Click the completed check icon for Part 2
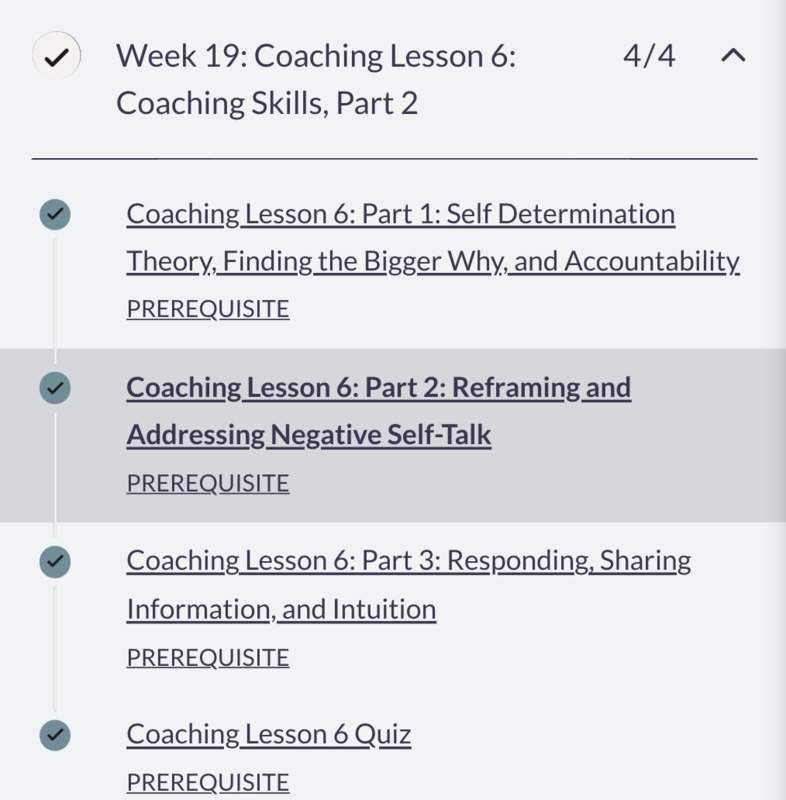This screenshot has width=786, height=800. pos(55,388)
